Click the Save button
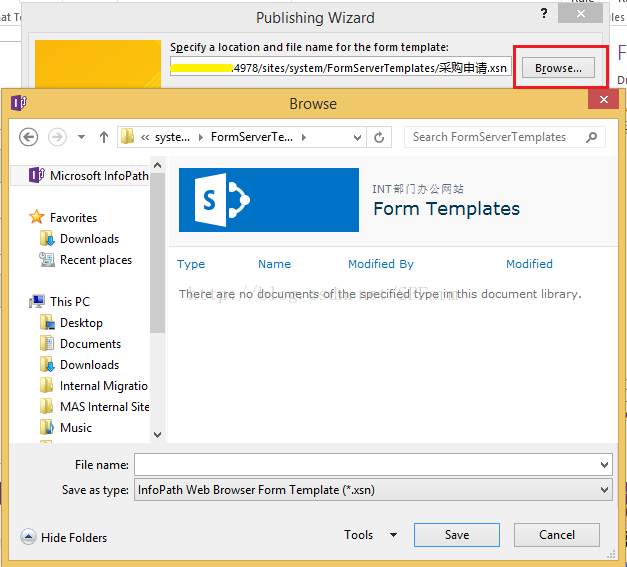Image resolution: width=627 pixels, height=567 pixels. tap(457, 535)
